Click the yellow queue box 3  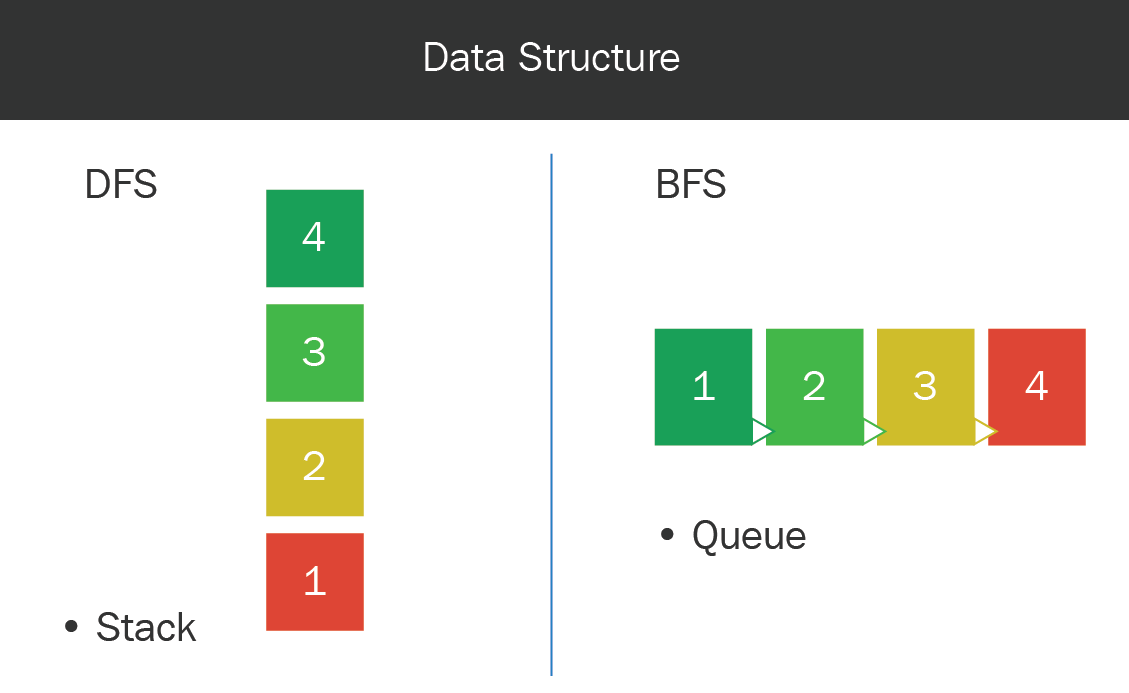click(925, 387)
